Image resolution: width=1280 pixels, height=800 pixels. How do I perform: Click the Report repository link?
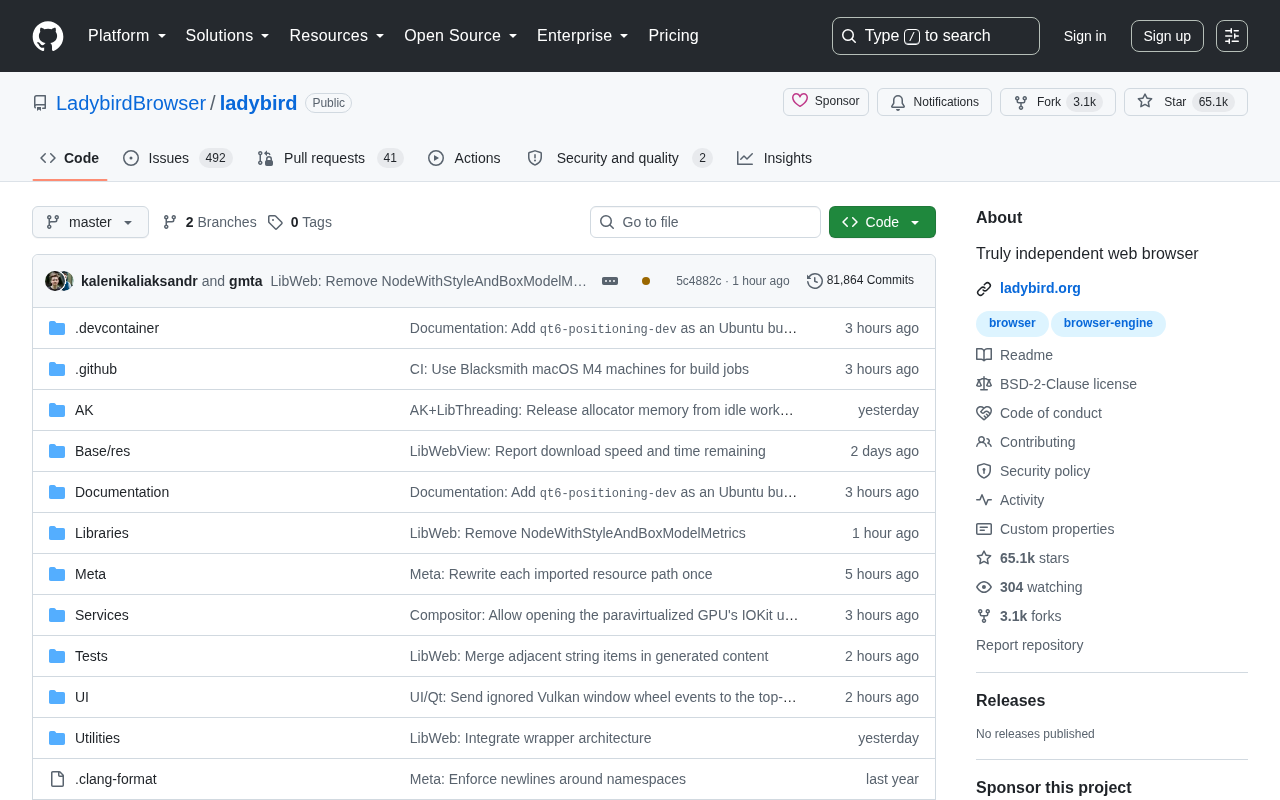point(1030,645)
